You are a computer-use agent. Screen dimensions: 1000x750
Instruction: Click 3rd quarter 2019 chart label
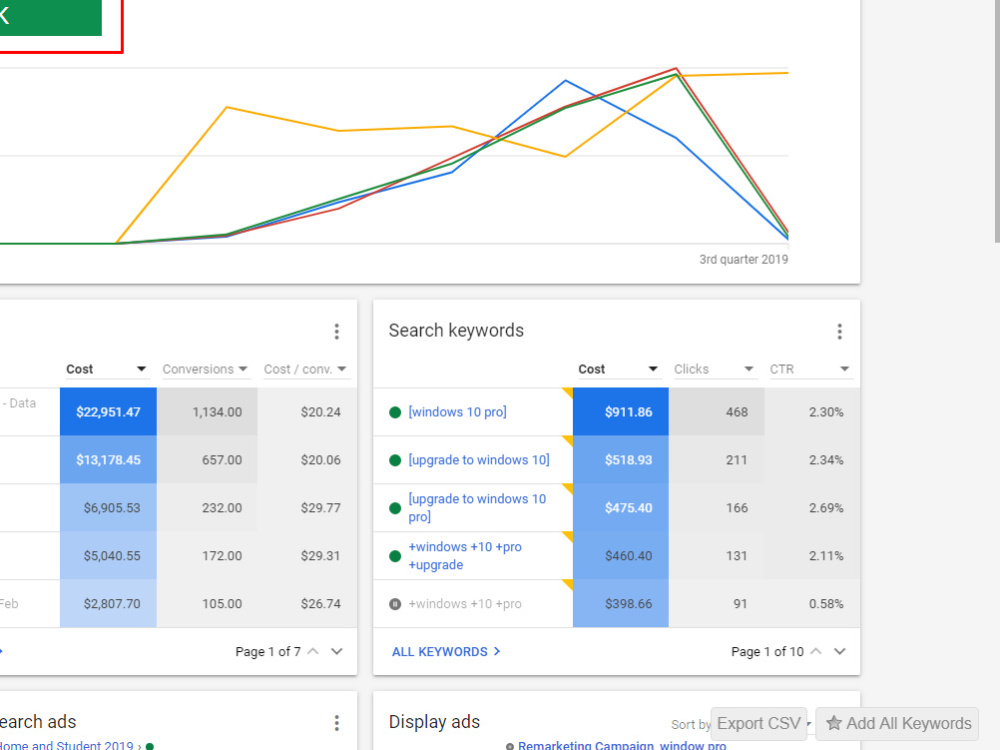coord(744,260)
